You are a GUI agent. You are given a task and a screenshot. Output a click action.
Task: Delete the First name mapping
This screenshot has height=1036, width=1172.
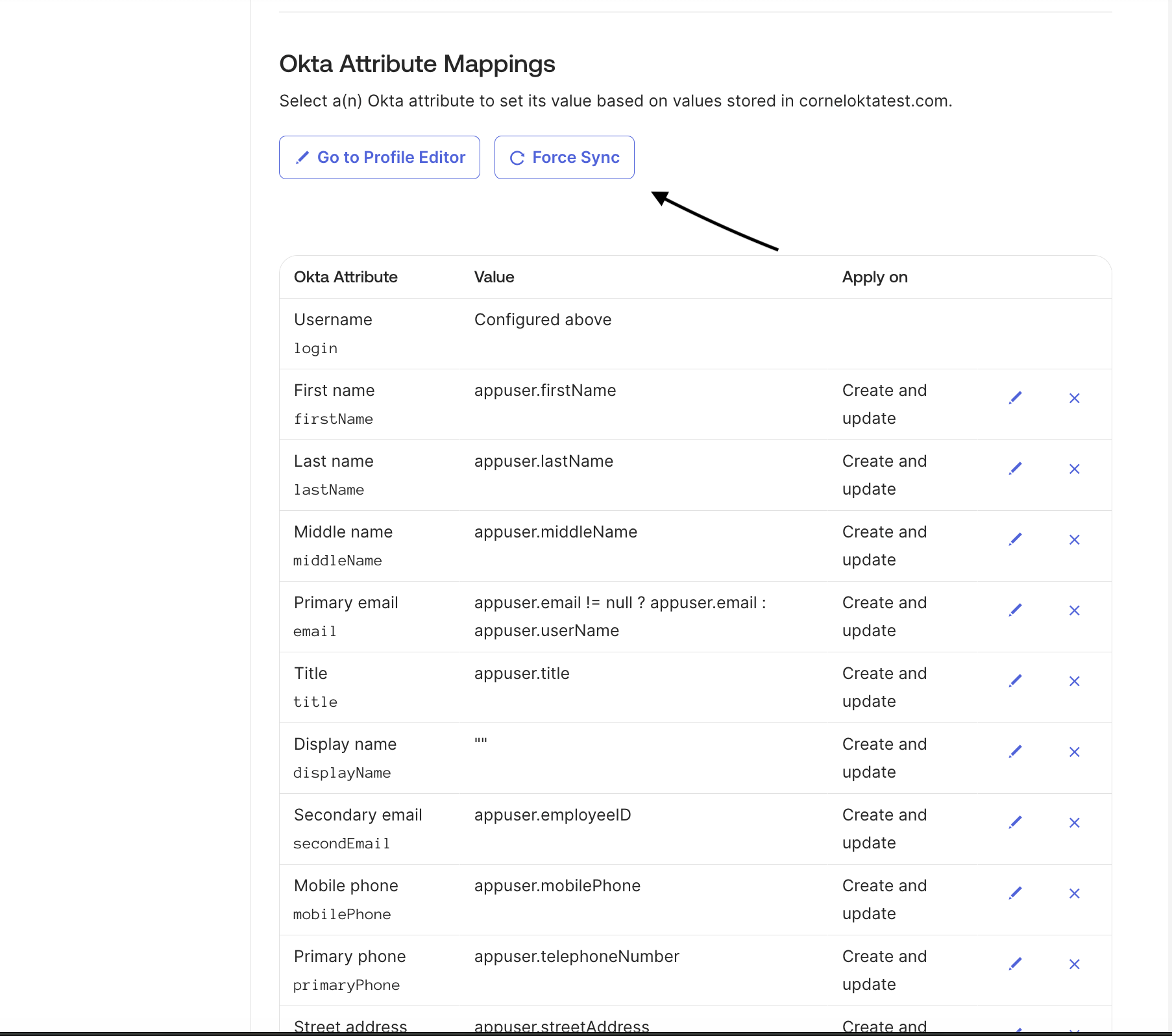pyautogui.click(x=1075, y=398)
